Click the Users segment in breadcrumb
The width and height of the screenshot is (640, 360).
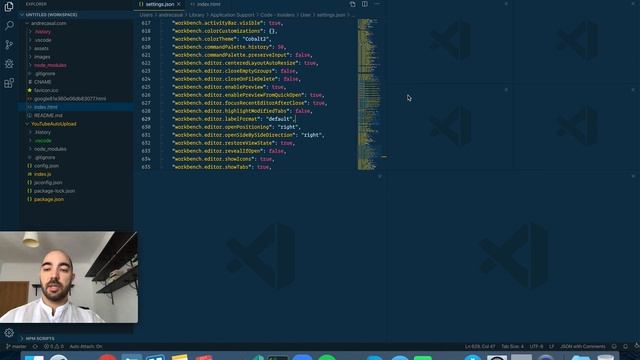pos(146,15)
